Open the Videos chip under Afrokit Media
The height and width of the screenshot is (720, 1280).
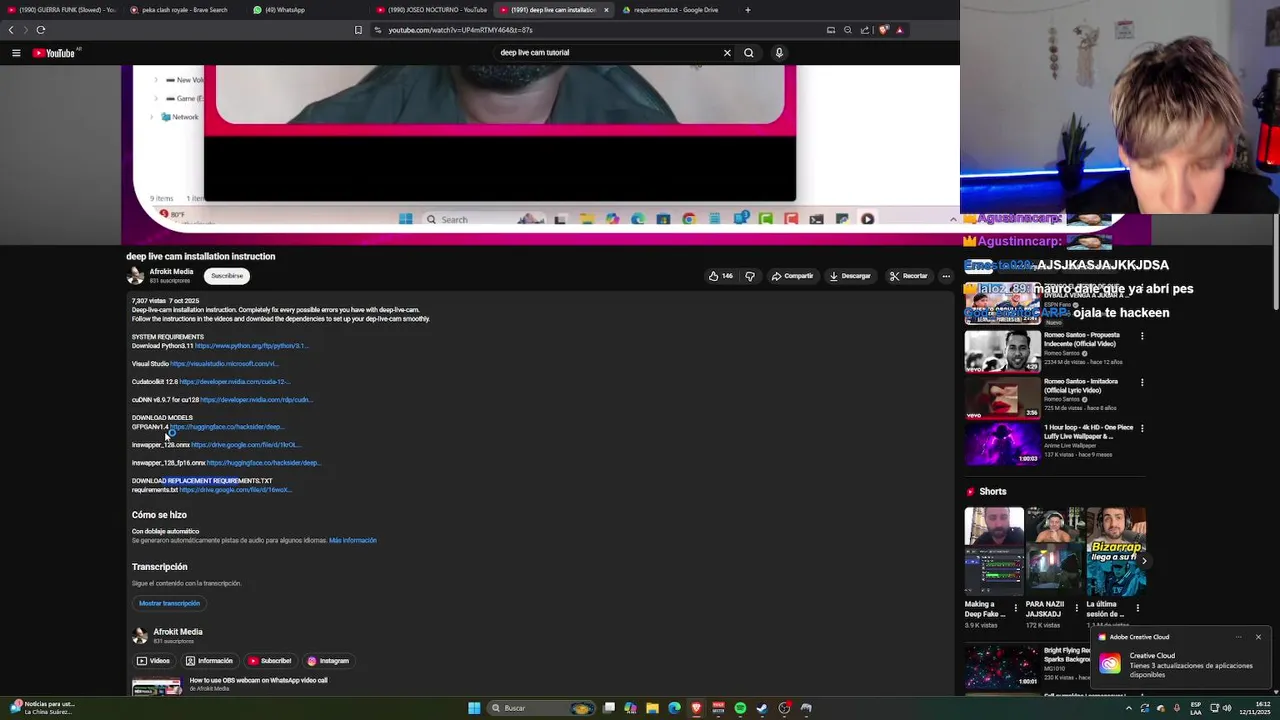tap(153, 661)
